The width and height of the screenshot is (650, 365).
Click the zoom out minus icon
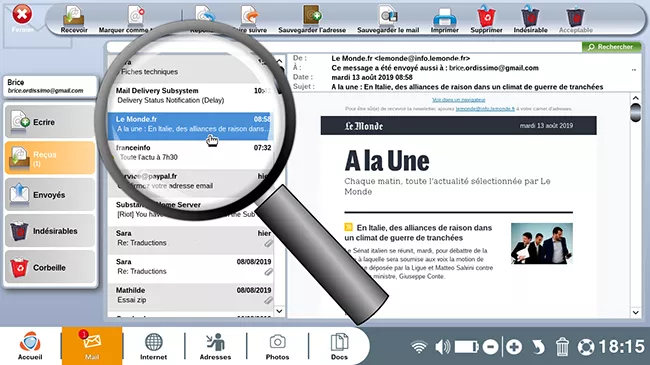[x=490, y=347]
